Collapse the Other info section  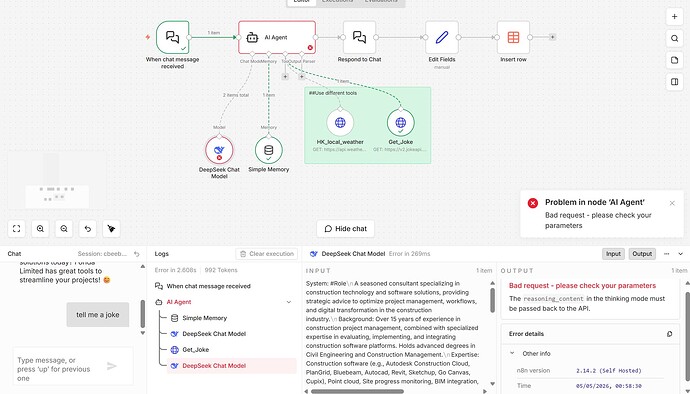tap(512, 353)
